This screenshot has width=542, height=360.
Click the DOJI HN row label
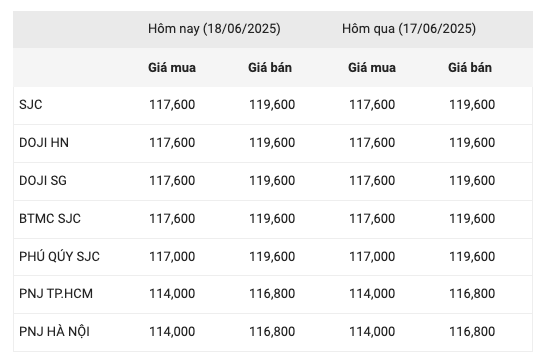[44, 142]
